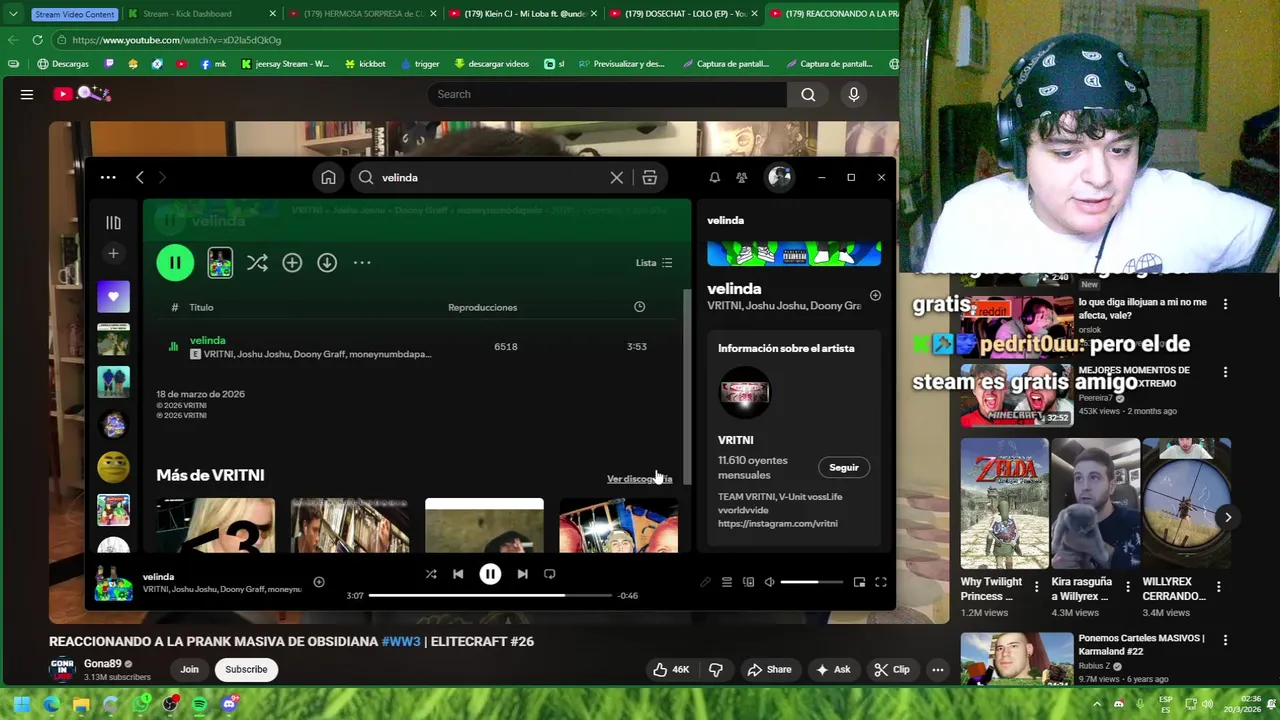Viewport: 1280px width, 720px height.
Task: Click the Join button for Gona89
Action: click(x=189, y=669)
